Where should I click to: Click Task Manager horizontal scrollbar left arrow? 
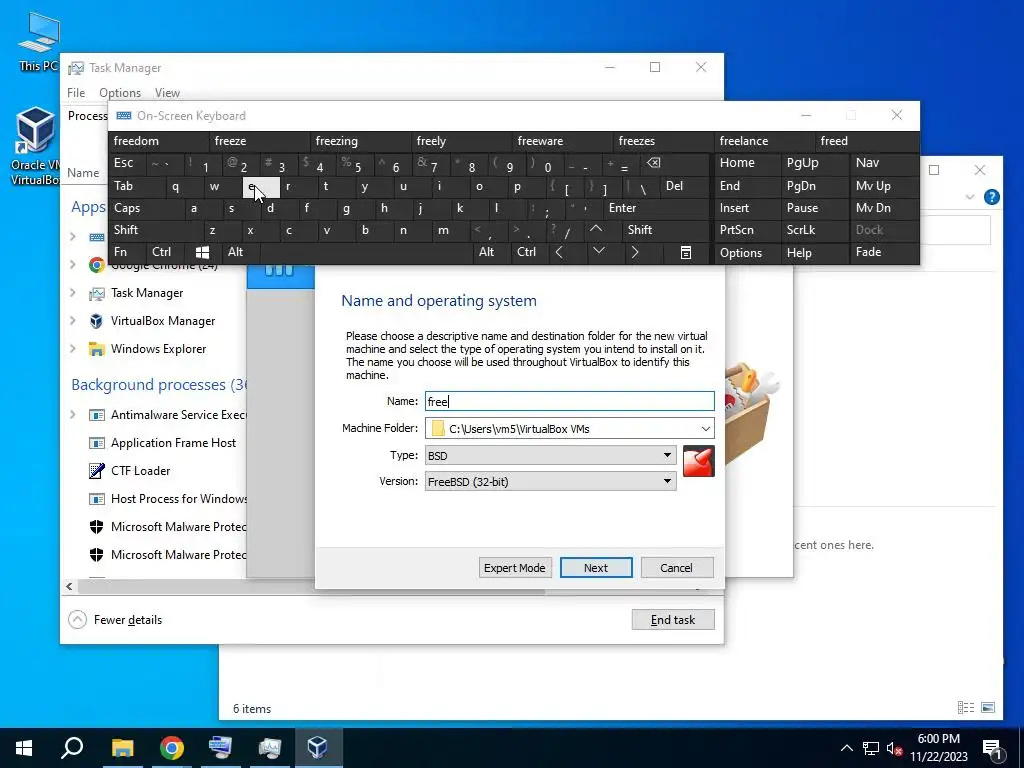69,586
